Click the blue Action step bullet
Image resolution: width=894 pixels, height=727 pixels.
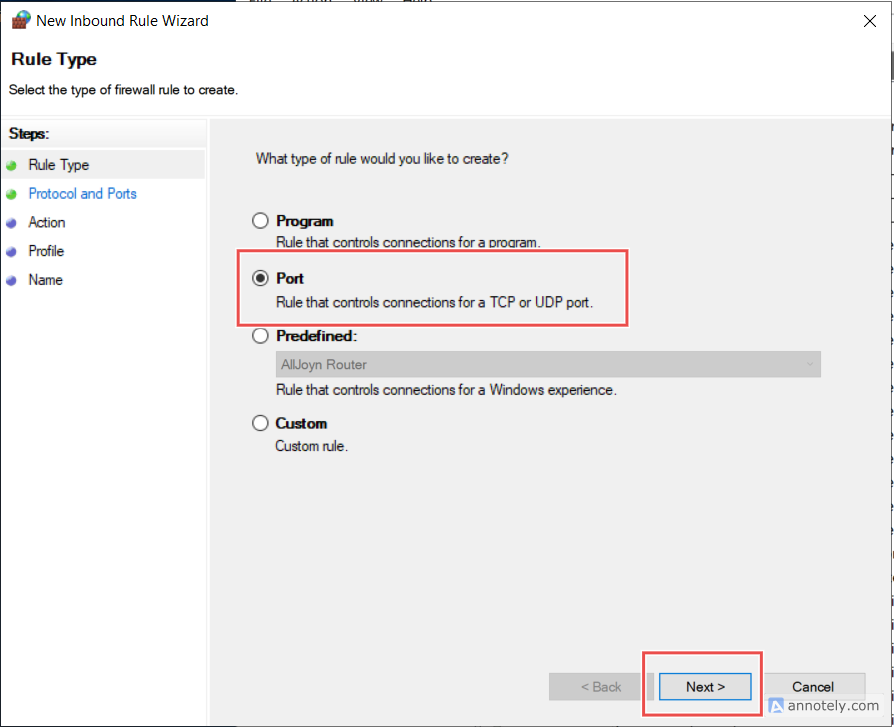click(x=12, y=223)
